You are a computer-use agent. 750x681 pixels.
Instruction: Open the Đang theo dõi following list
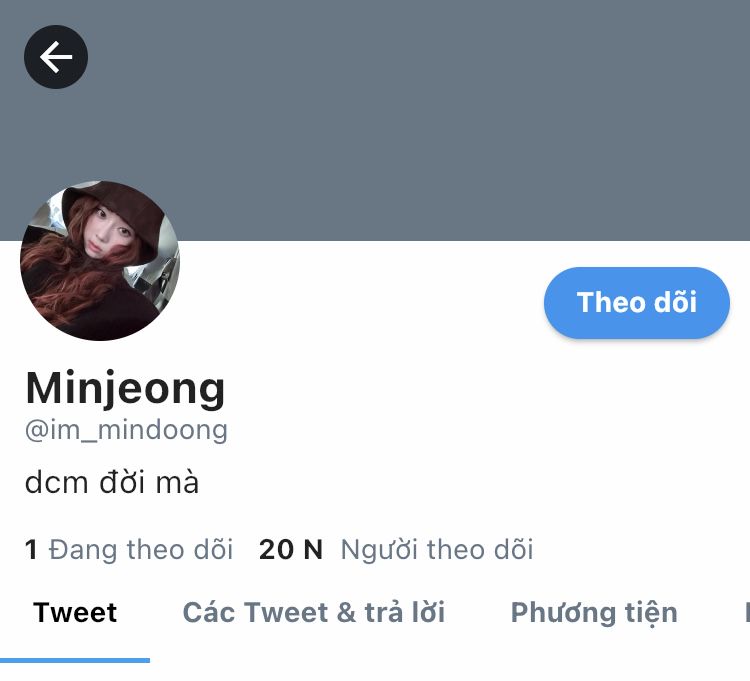141,549
